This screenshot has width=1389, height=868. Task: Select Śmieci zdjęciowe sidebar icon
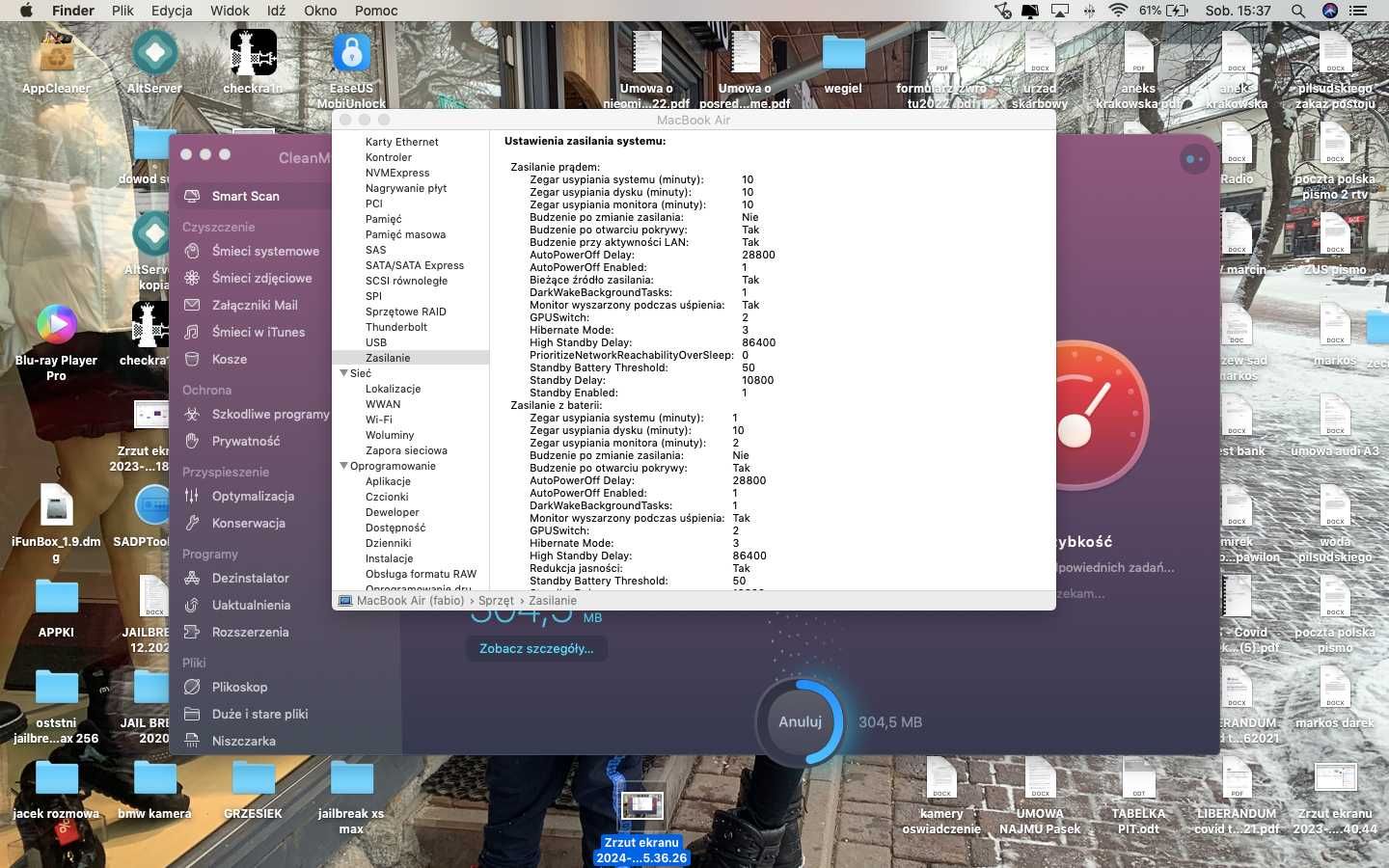pyautogui.click(x=192, y=278)
